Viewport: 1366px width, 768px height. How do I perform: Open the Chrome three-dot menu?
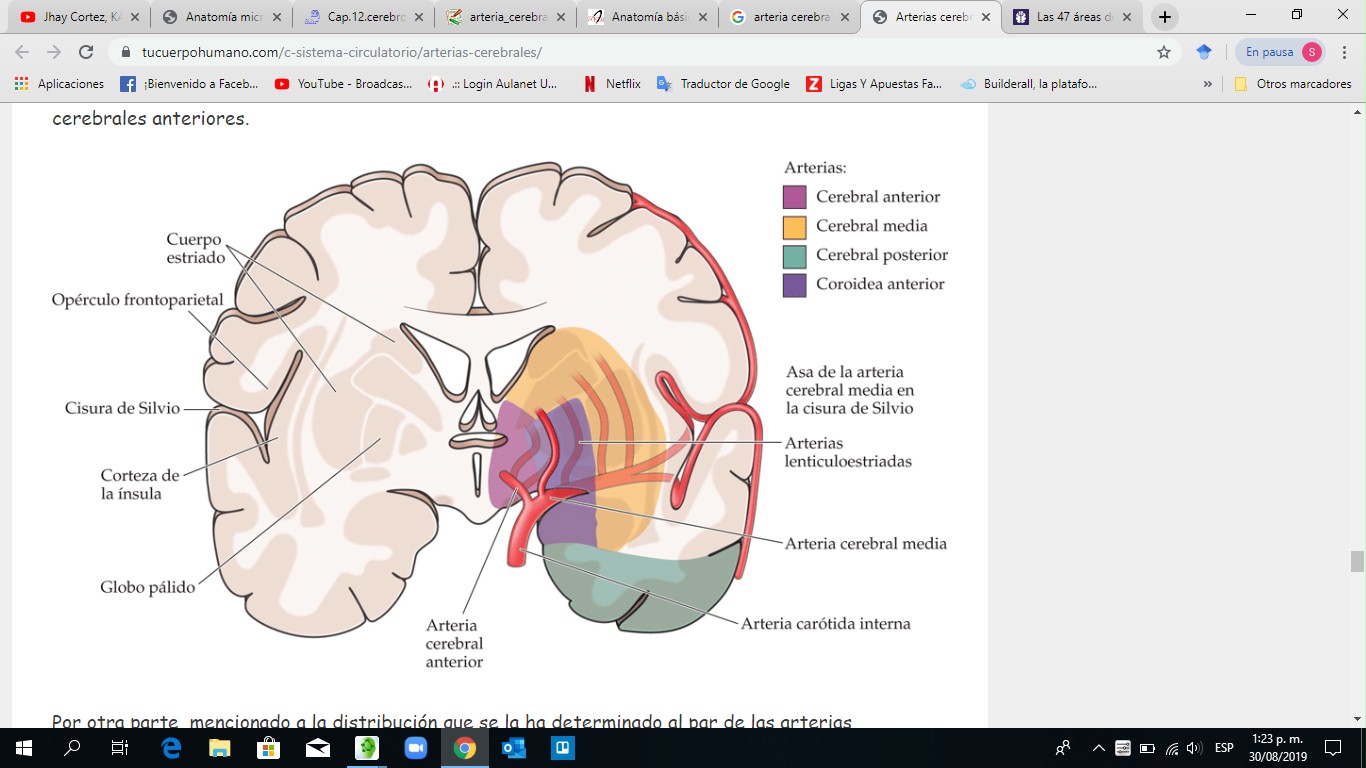[x=1345, y=52]
